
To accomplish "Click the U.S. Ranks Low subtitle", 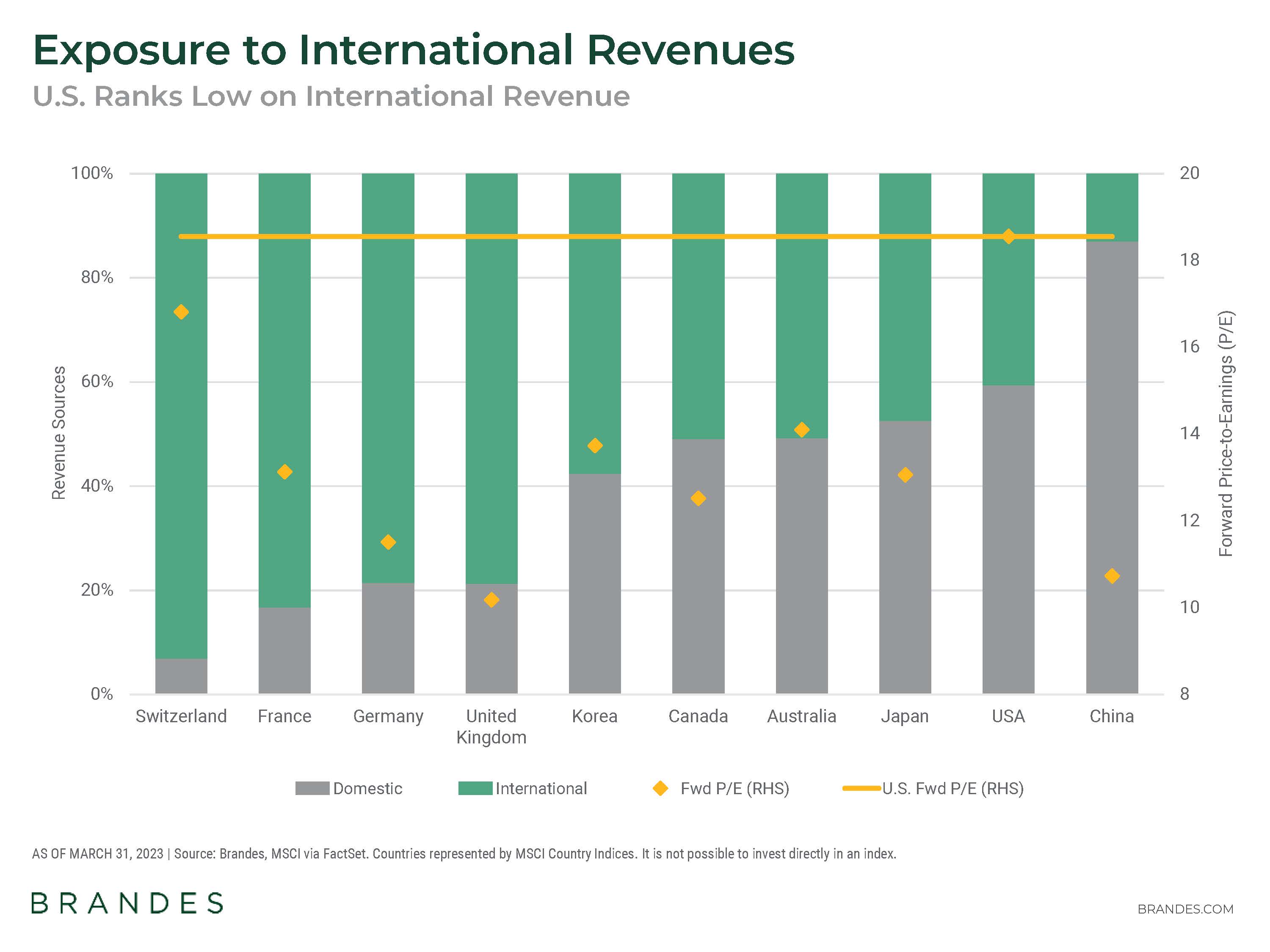I will [x=331, y=96].
